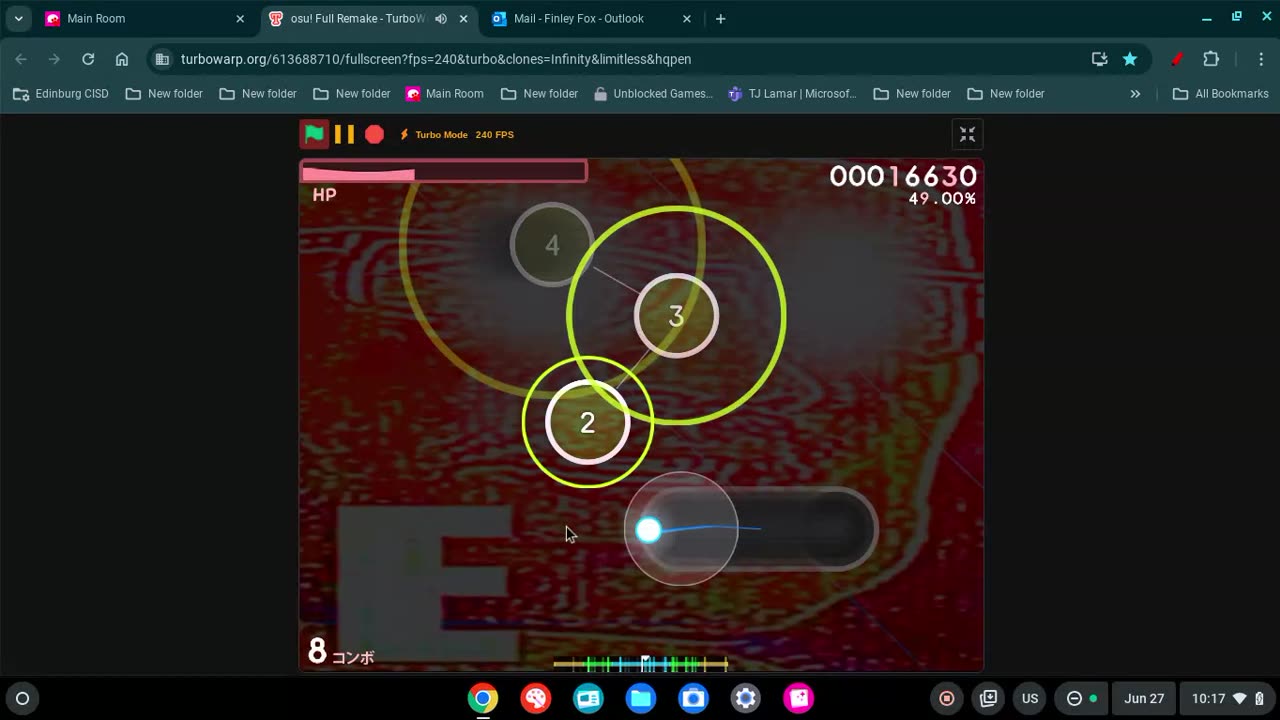Go to the home page
The width and height of the screenshot is (1280, 720).
122,59
